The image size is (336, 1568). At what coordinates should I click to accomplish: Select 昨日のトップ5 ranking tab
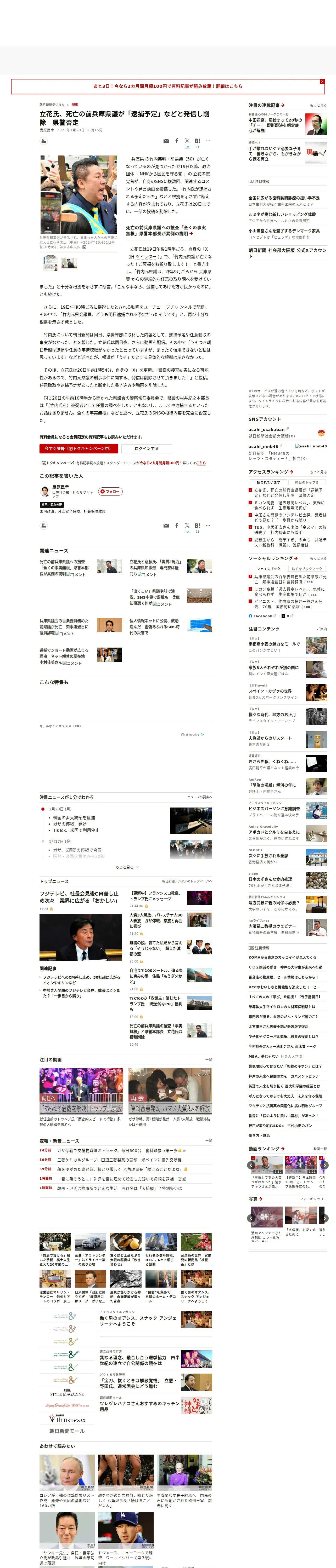tap(307, 482)
